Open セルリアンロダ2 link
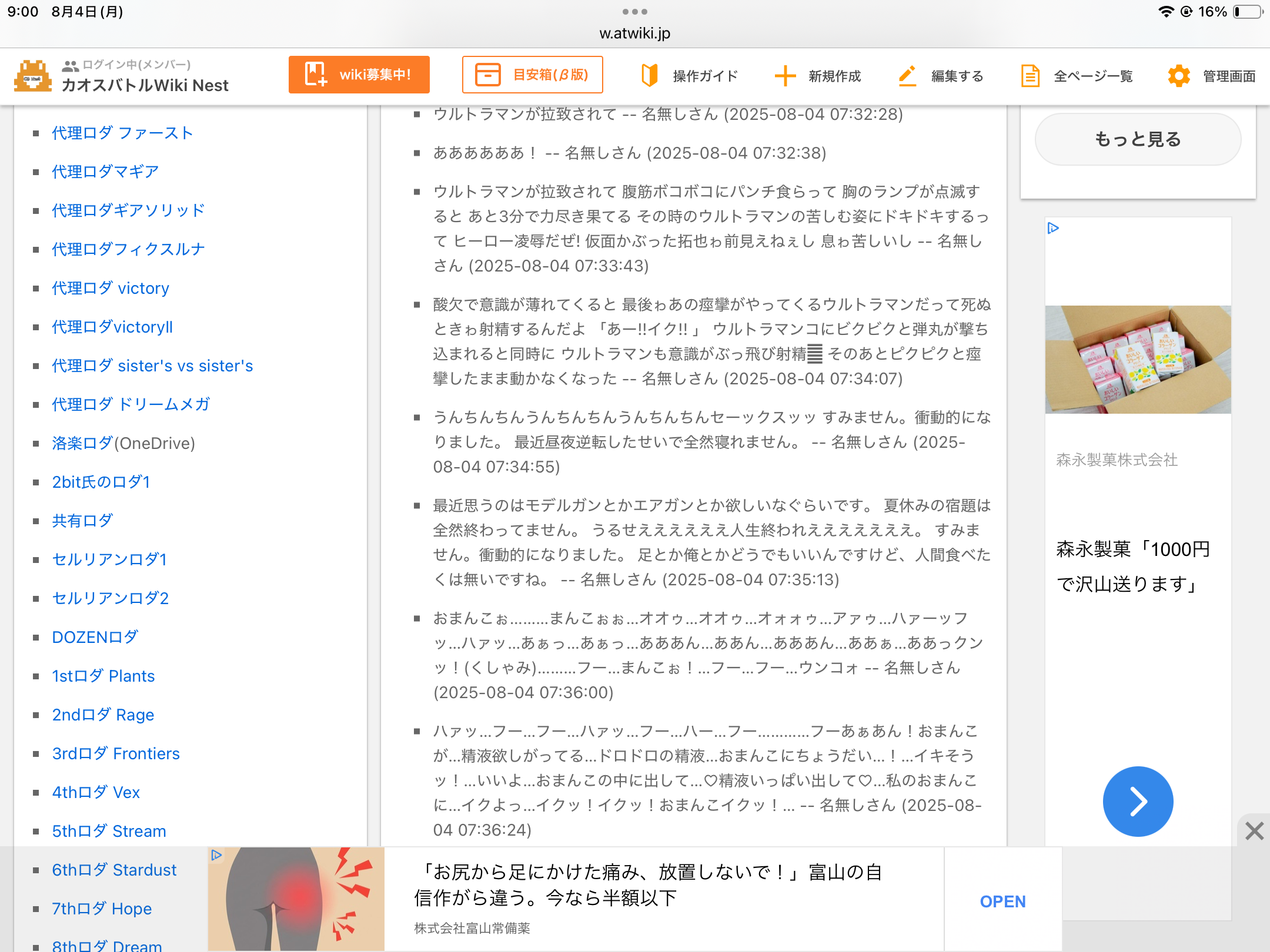The height and width of the screenshot is (952, 1270). pyautogui.click(x=111, y=598)
